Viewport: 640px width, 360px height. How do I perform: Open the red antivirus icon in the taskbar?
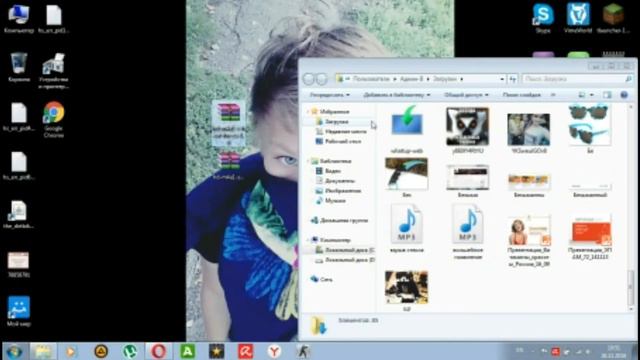245,351
